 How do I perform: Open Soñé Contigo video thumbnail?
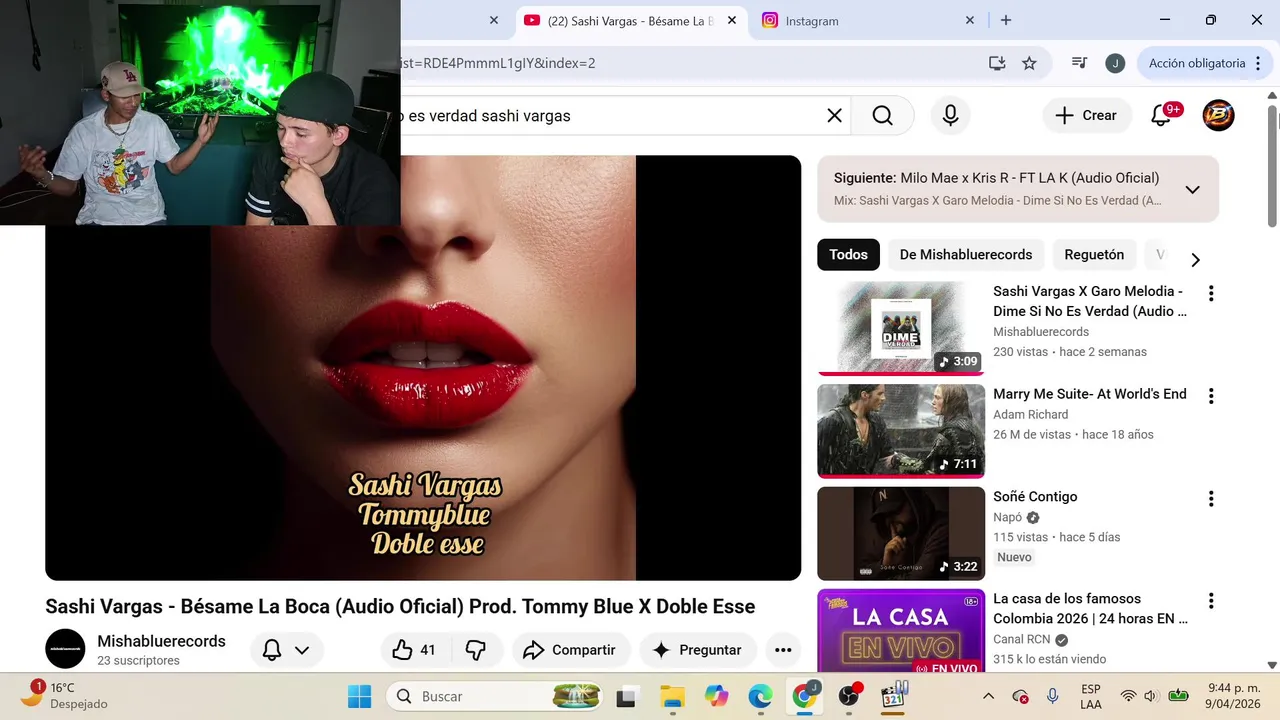pyautogui.click(x=901, y=533)
